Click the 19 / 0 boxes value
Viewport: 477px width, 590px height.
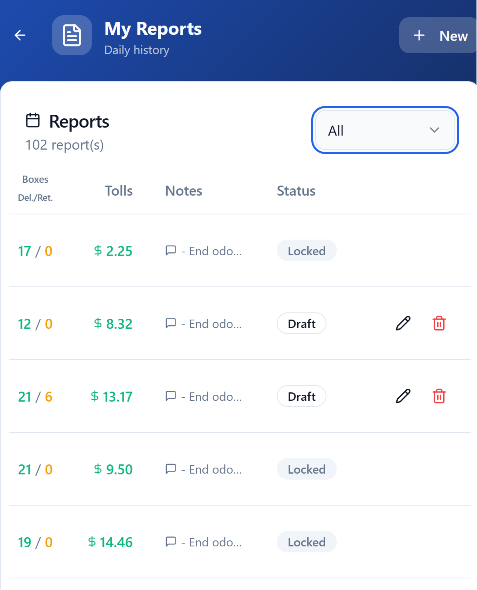click(35, 542)
